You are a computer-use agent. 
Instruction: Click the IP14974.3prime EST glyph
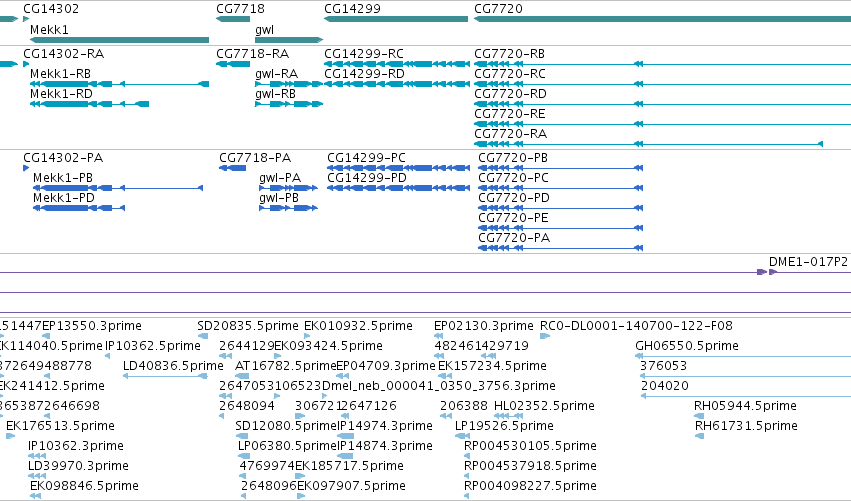(x=346, y=436)
